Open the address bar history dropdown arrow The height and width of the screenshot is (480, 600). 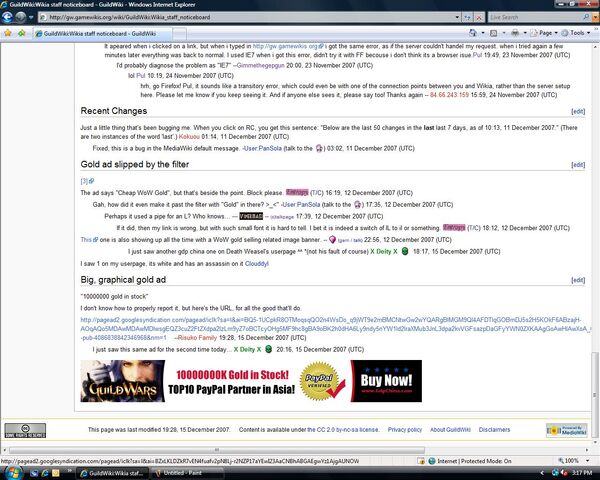(x=457, y=17)
